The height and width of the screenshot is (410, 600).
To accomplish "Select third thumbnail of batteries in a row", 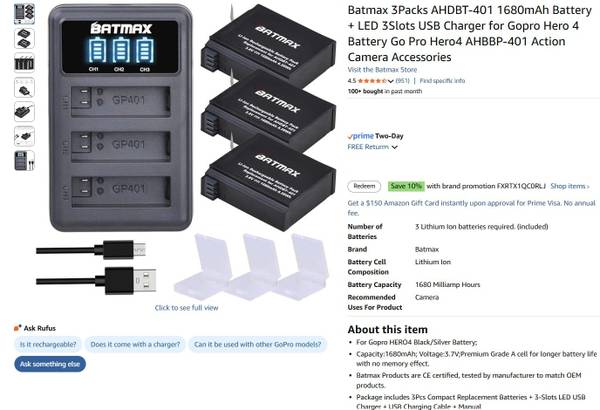I will 24,63.
